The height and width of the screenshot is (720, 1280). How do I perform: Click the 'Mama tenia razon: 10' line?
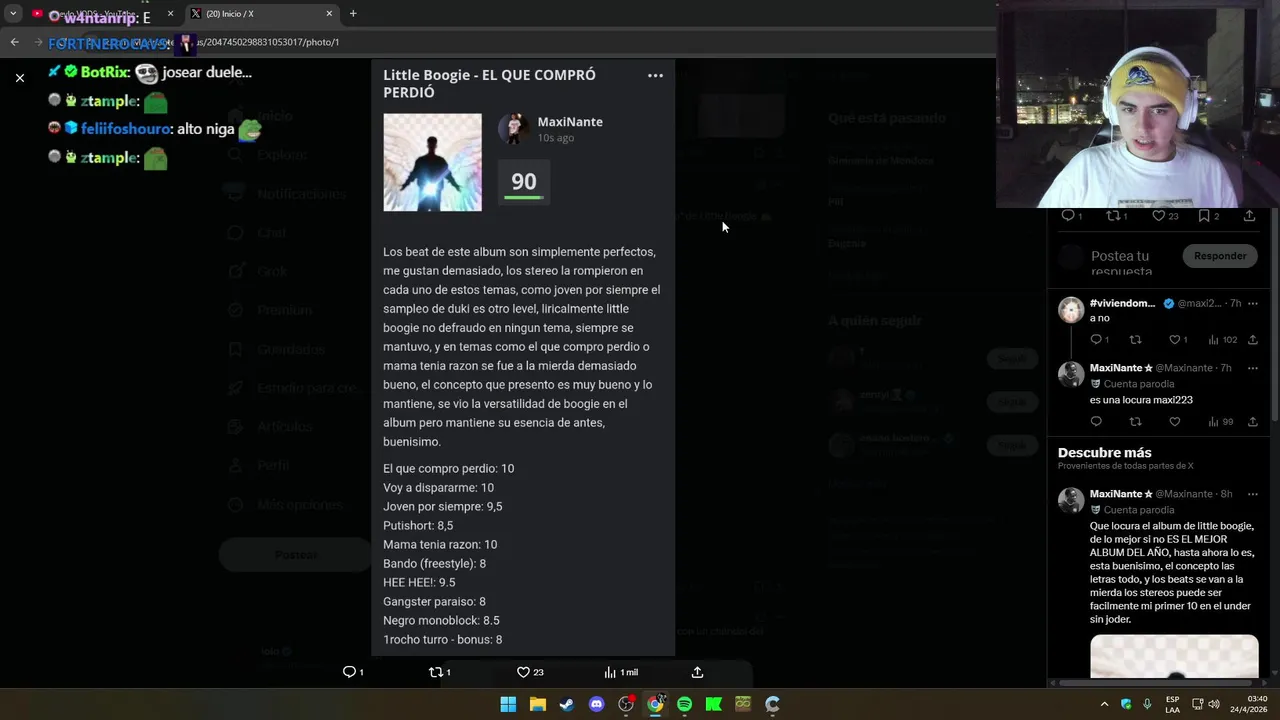tap(440, 545)
